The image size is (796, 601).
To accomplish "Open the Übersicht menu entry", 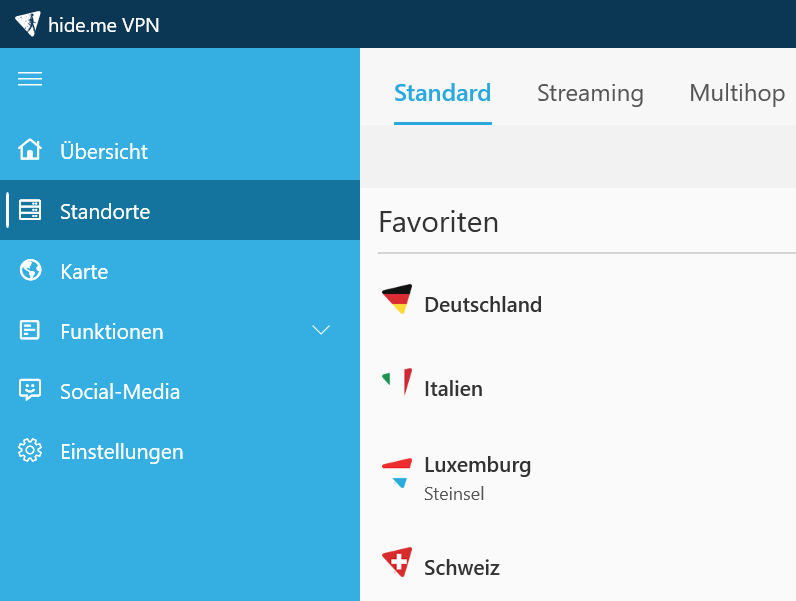I will (180, 150).
